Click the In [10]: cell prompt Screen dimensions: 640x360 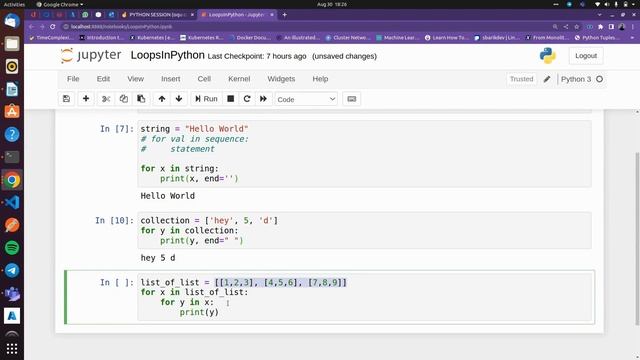pyautogui.click(x=114, y=220)
